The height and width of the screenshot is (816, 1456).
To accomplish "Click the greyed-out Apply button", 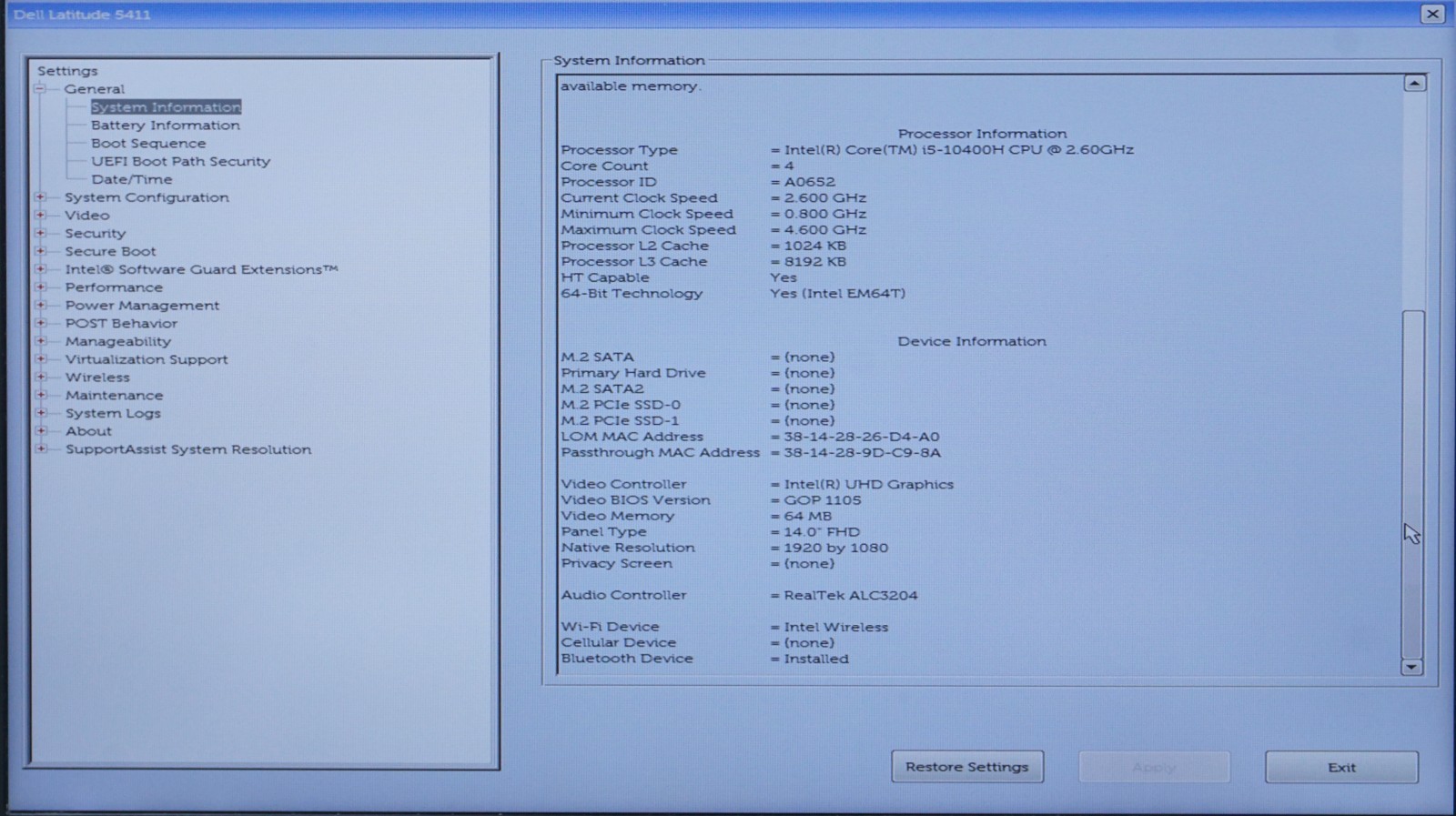I will 1154,767.
